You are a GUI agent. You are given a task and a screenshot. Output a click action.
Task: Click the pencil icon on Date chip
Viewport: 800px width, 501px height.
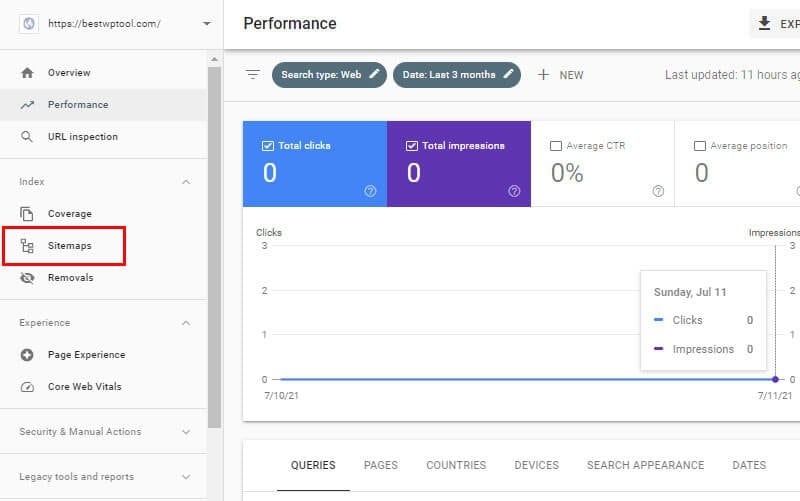pyautogui.click(x=509, y=74)
